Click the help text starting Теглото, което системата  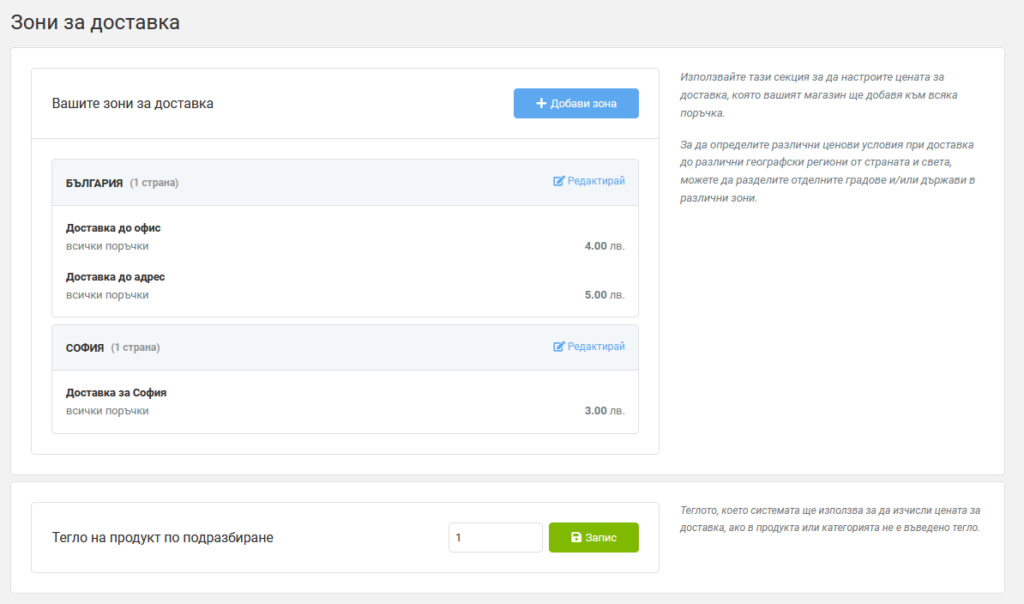(830, 518)
